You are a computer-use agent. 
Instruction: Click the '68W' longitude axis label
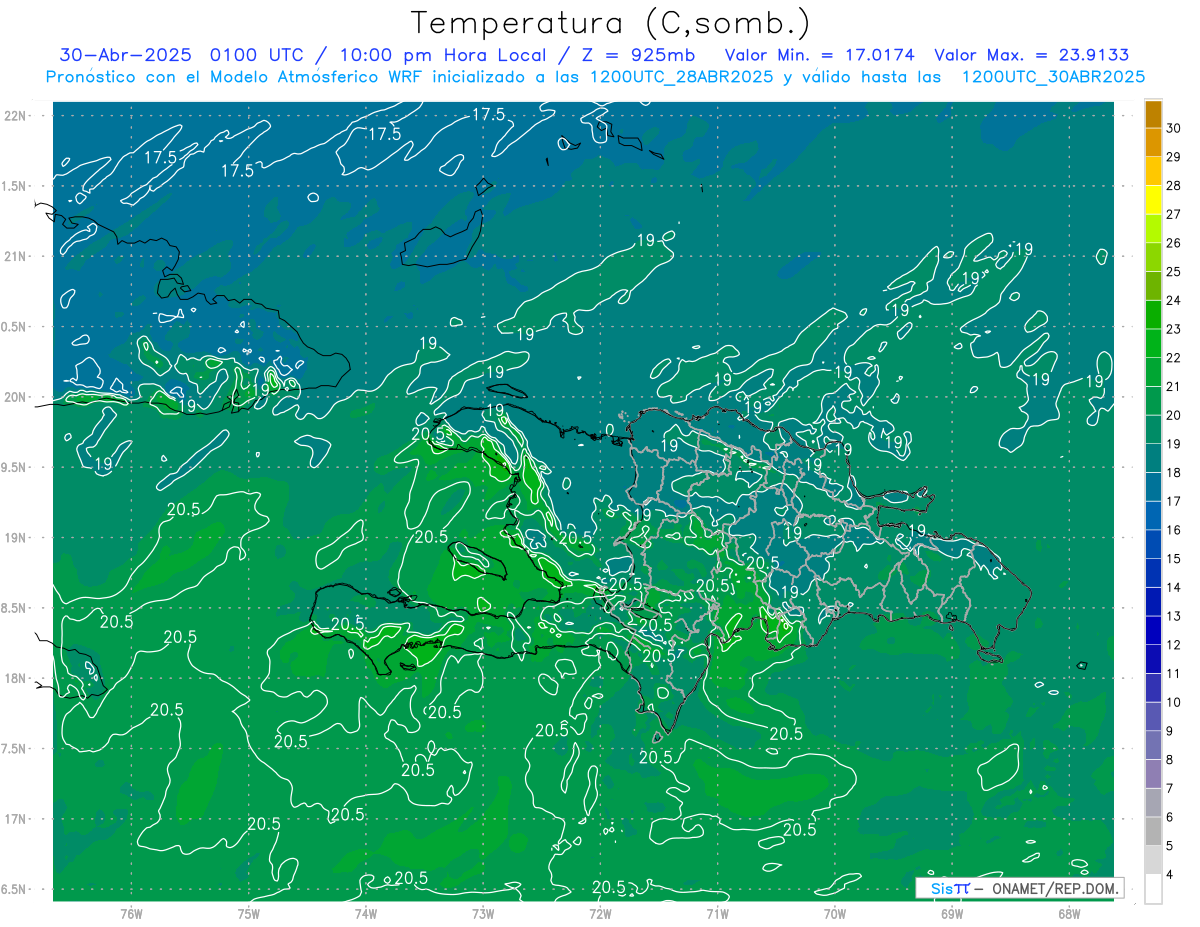click(x=1069, y=914)
